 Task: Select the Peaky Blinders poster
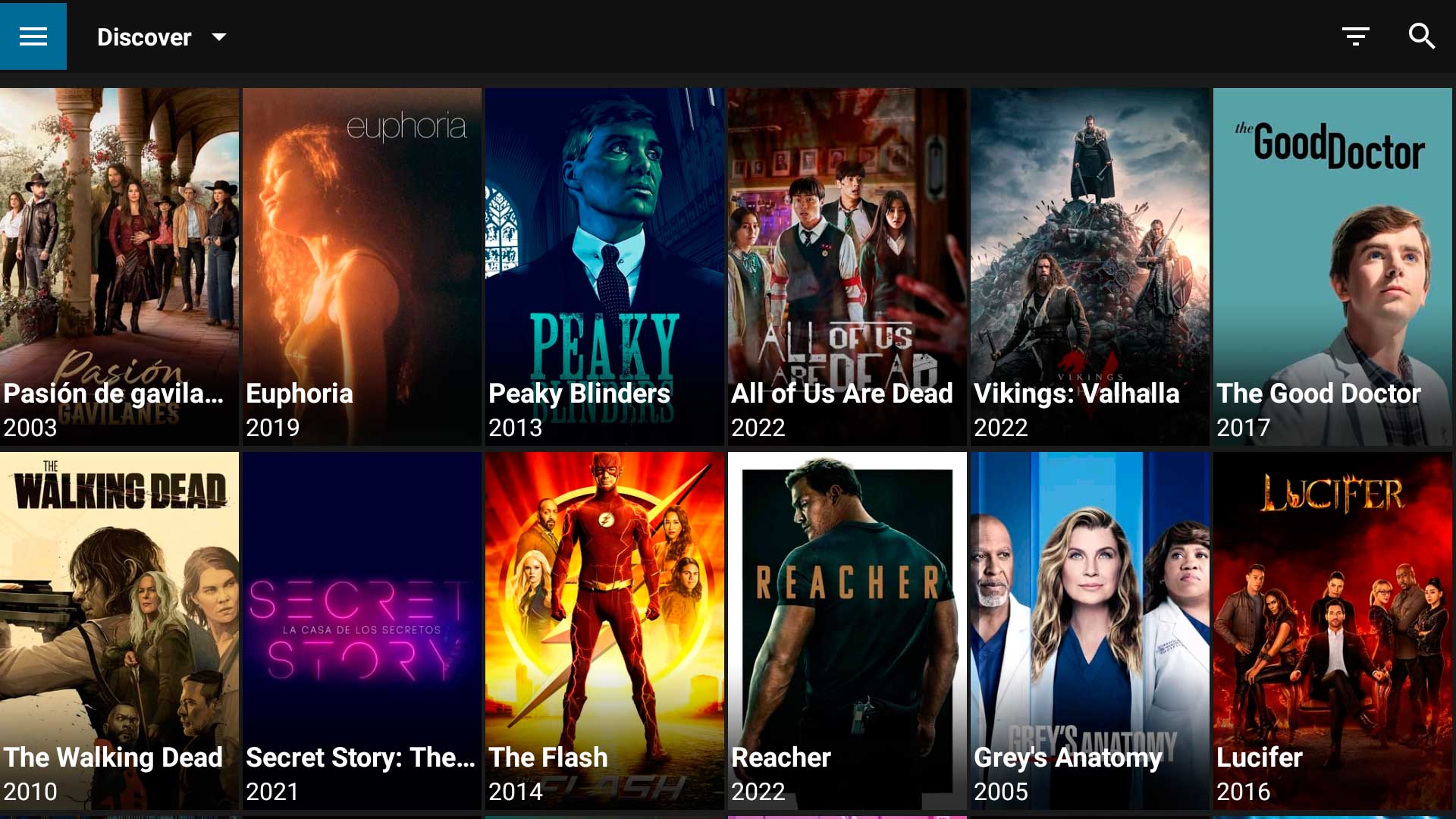coord(604,267)
